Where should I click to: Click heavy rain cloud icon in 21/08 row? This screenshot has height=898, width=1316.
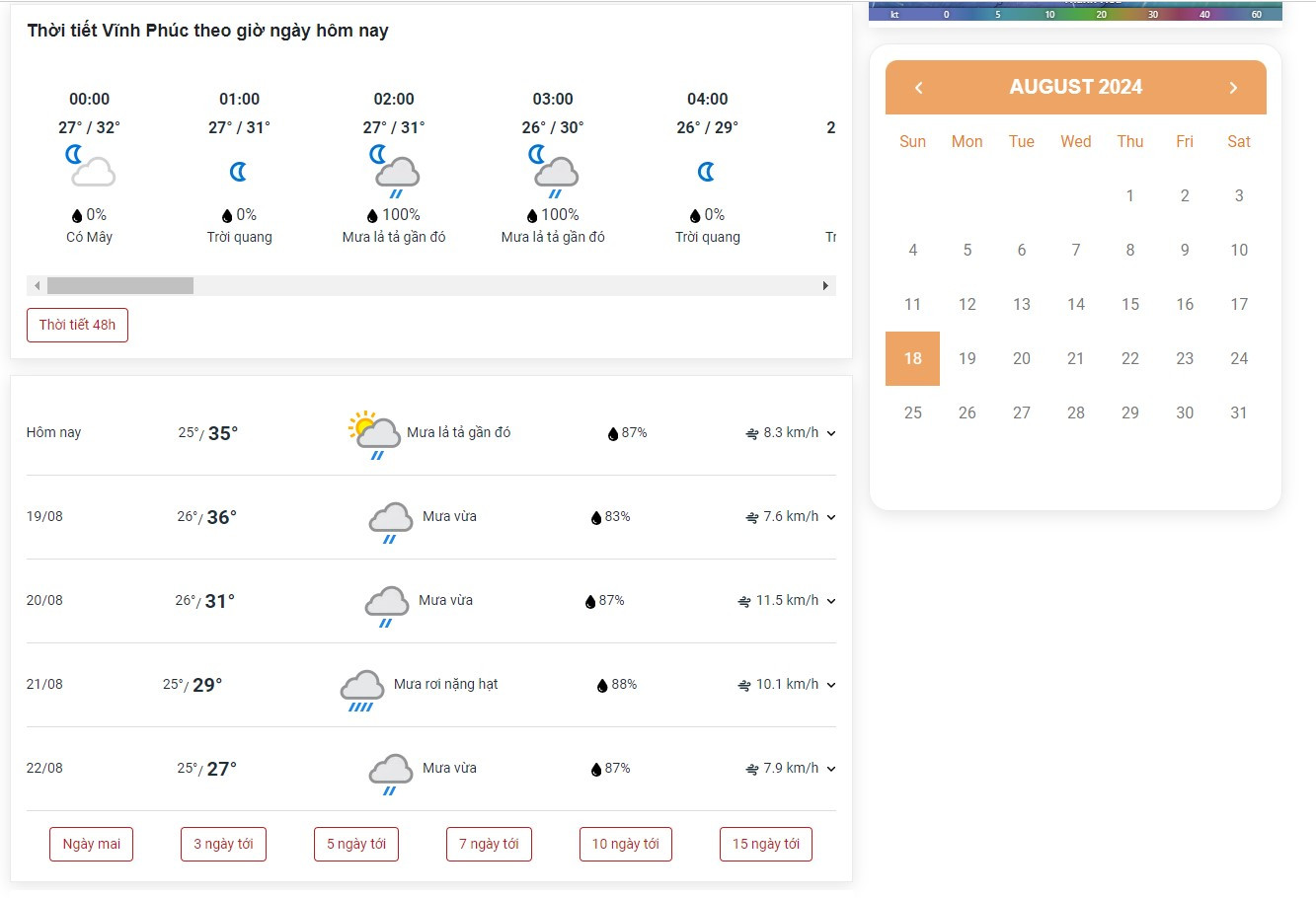coord(361,690)
